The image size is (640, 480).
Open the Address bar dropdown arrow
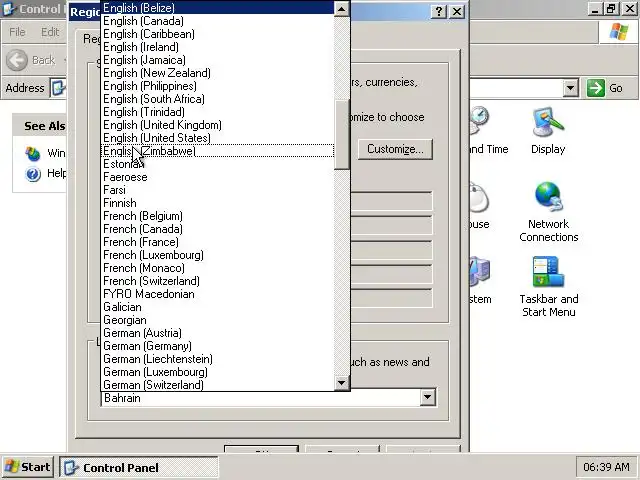click(x=570, y=88)
